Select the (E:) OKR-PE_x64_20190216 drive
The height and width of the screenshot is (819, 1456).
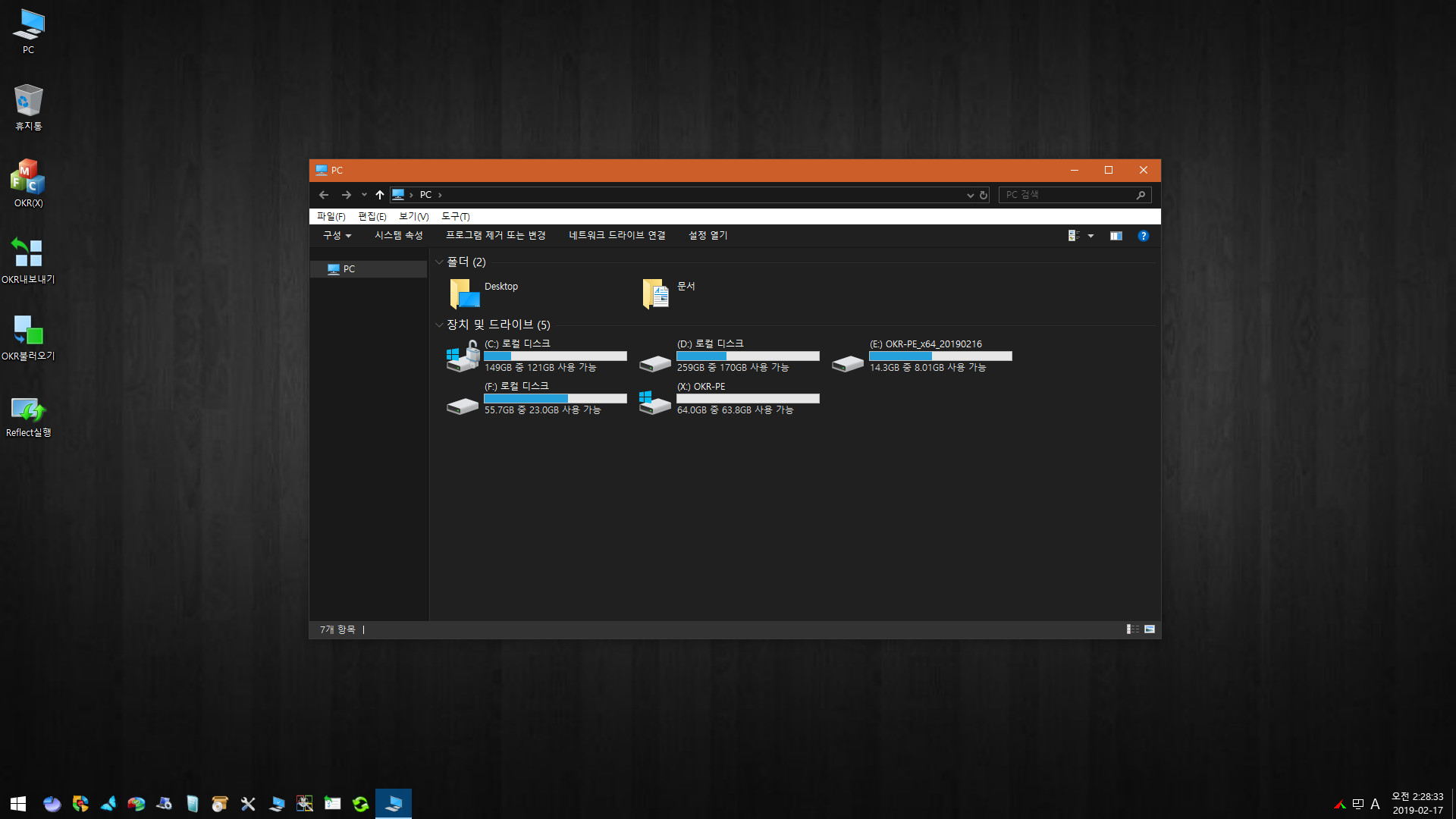click(x=922, y=356)
